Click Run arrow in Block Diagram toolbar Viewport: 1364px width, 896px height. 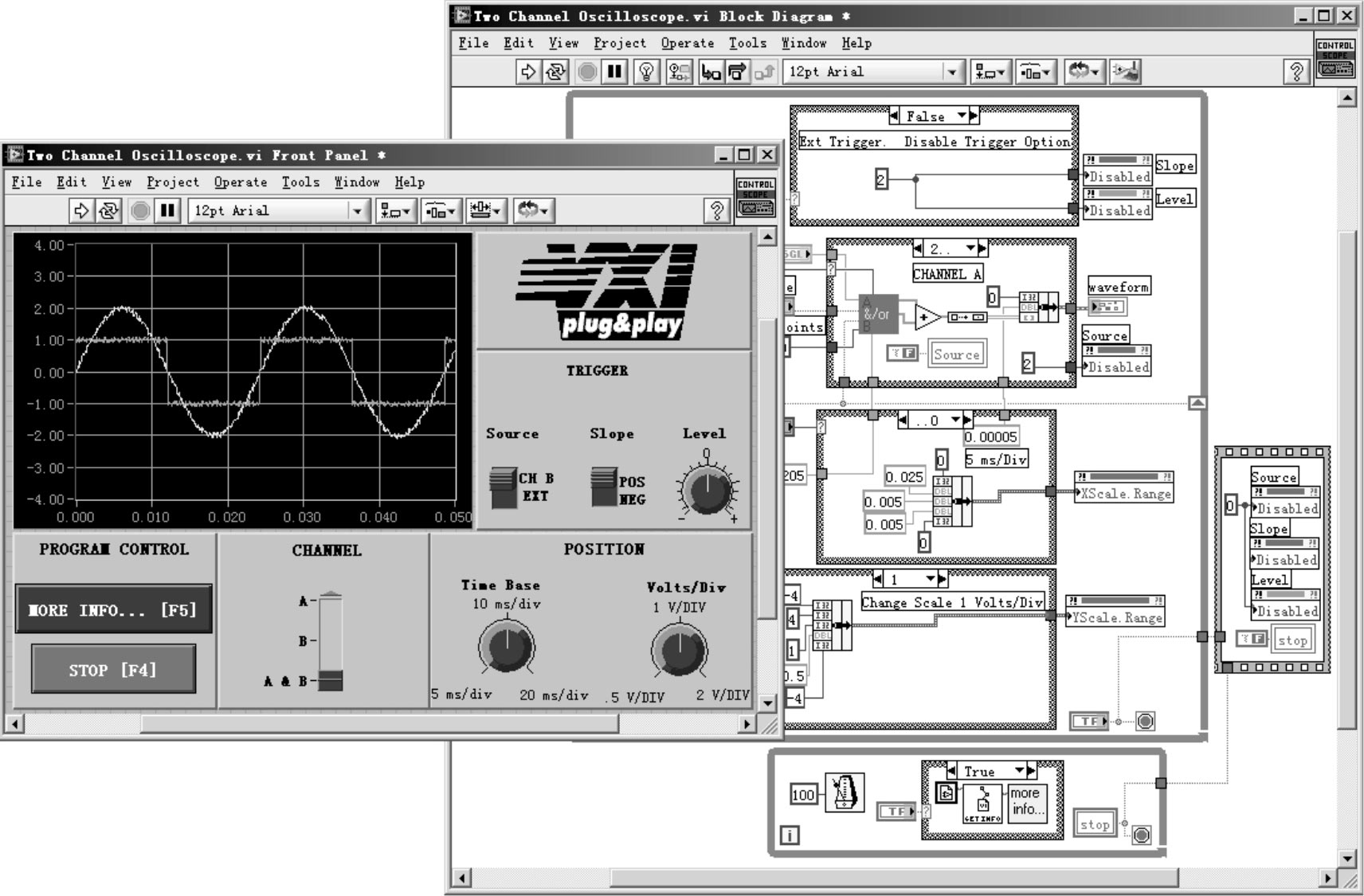[x=527, y=72]
